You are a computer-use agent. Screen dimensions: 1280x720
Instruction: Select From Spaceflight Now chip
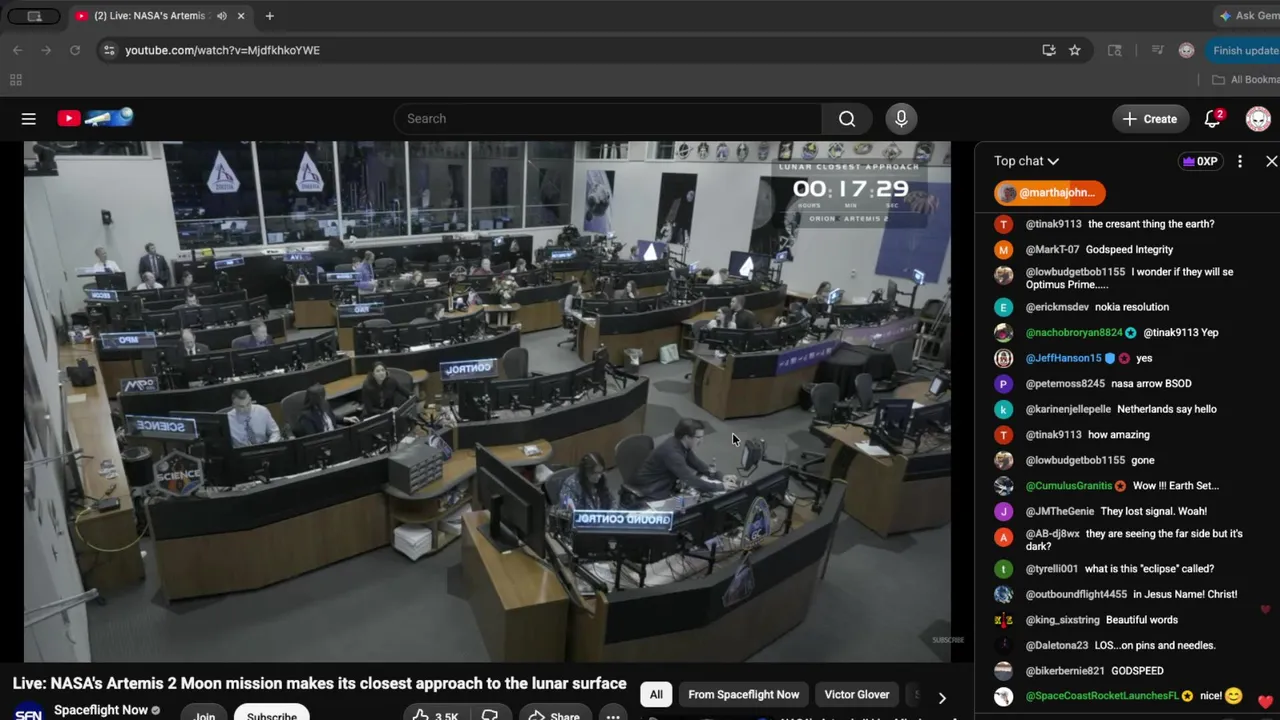pos(744,695)
